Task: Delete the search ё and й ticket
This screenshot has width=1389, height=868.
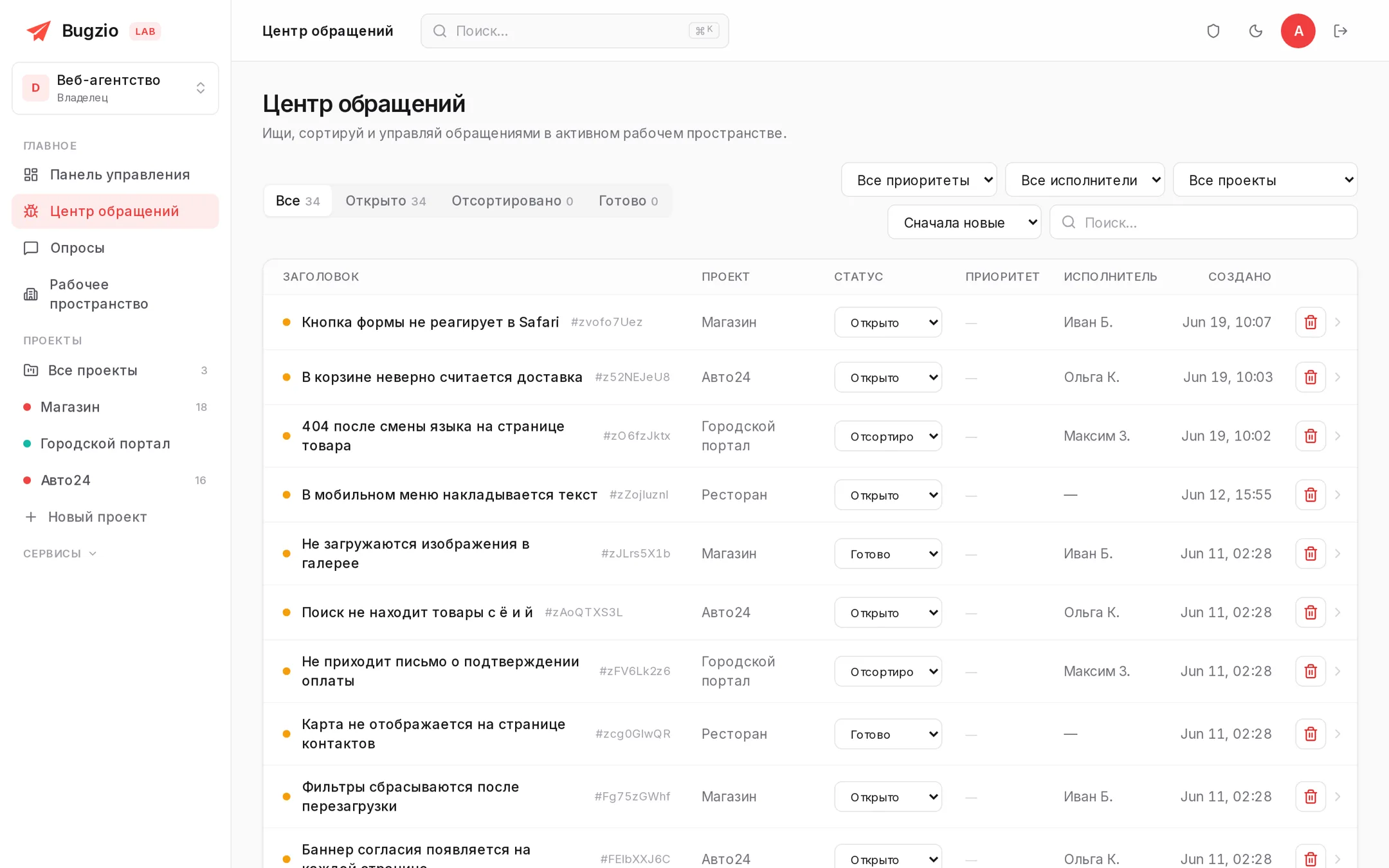Action: [x=1310, y=613]
